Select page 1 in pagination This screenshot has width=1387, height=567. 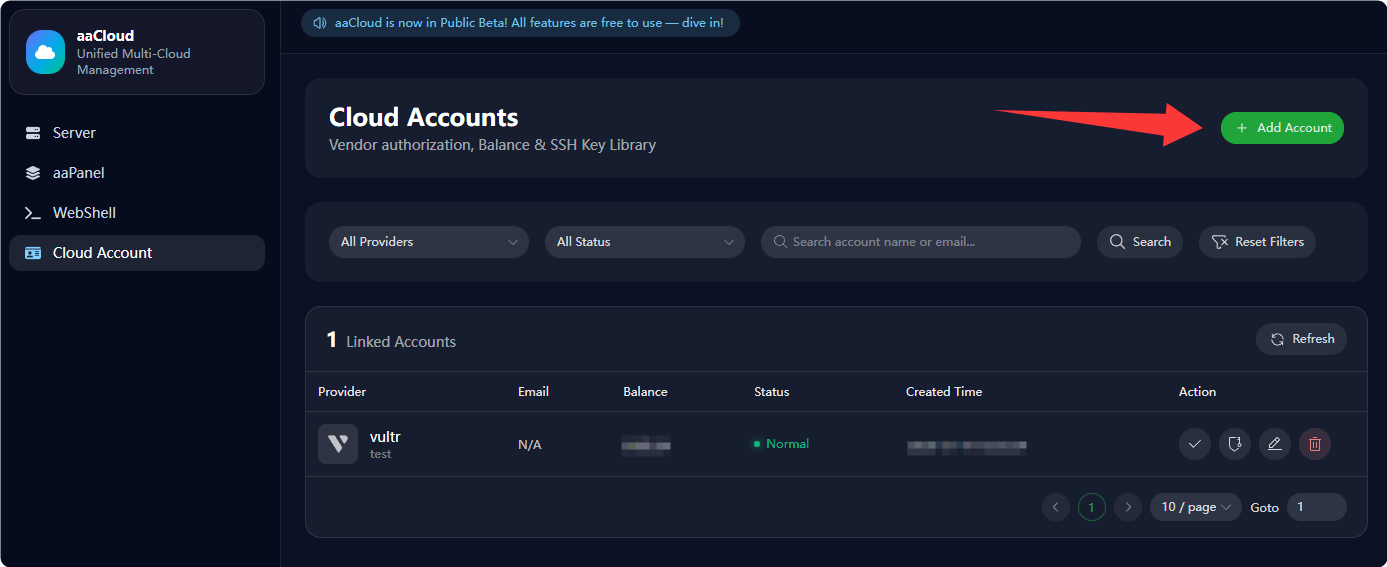coord(1091,507)
